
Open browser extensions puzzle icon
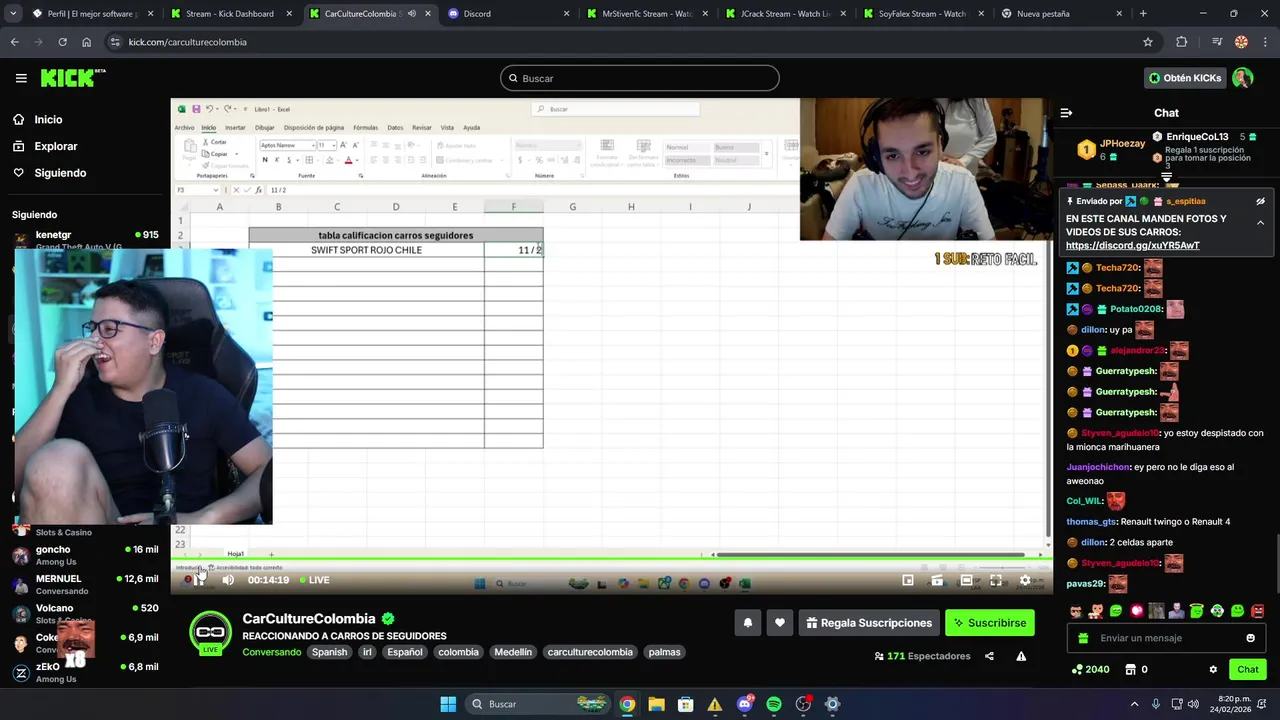(1182, 42)
